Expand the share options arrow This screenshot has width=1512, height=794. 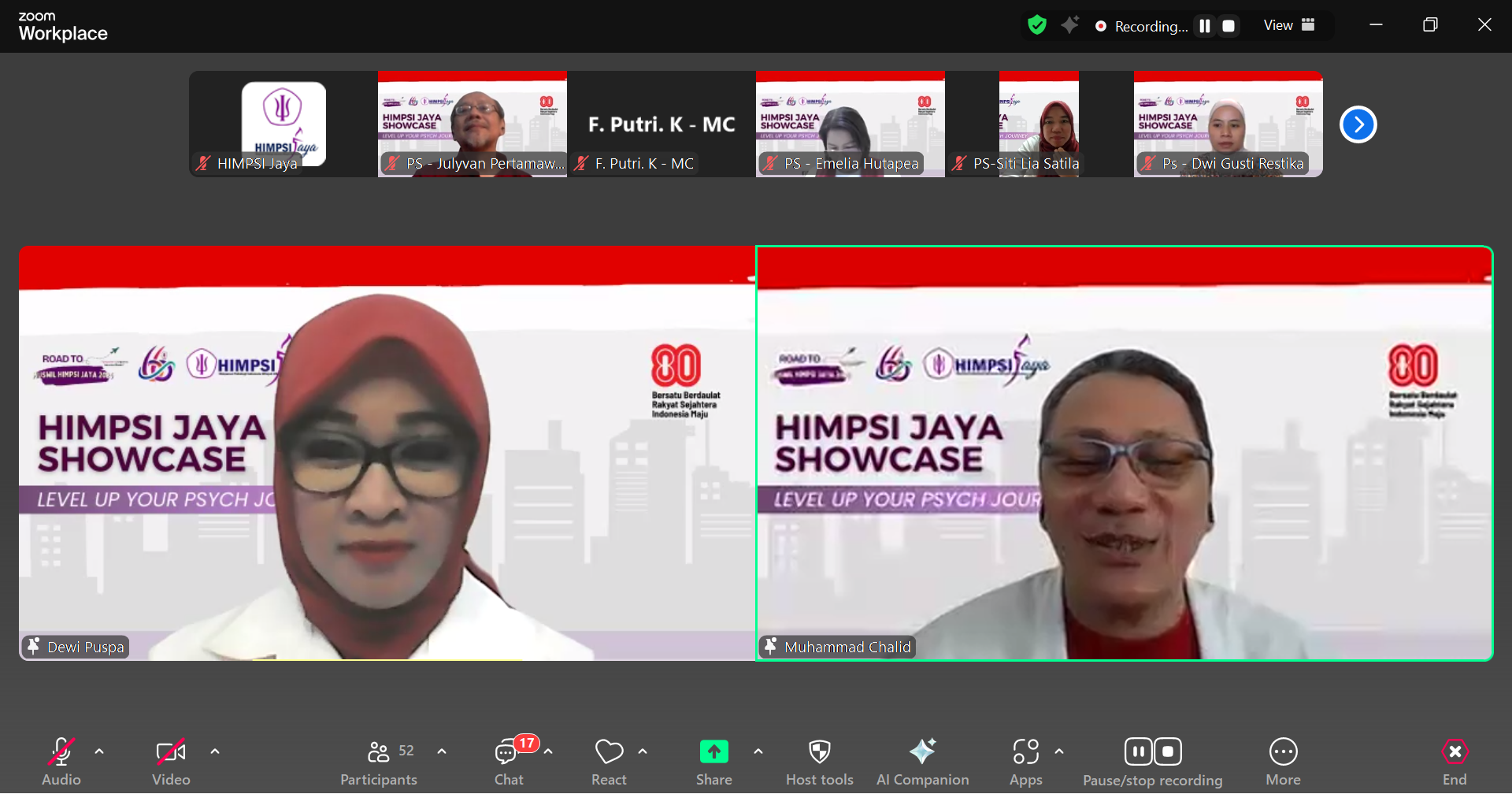(758, 751)
